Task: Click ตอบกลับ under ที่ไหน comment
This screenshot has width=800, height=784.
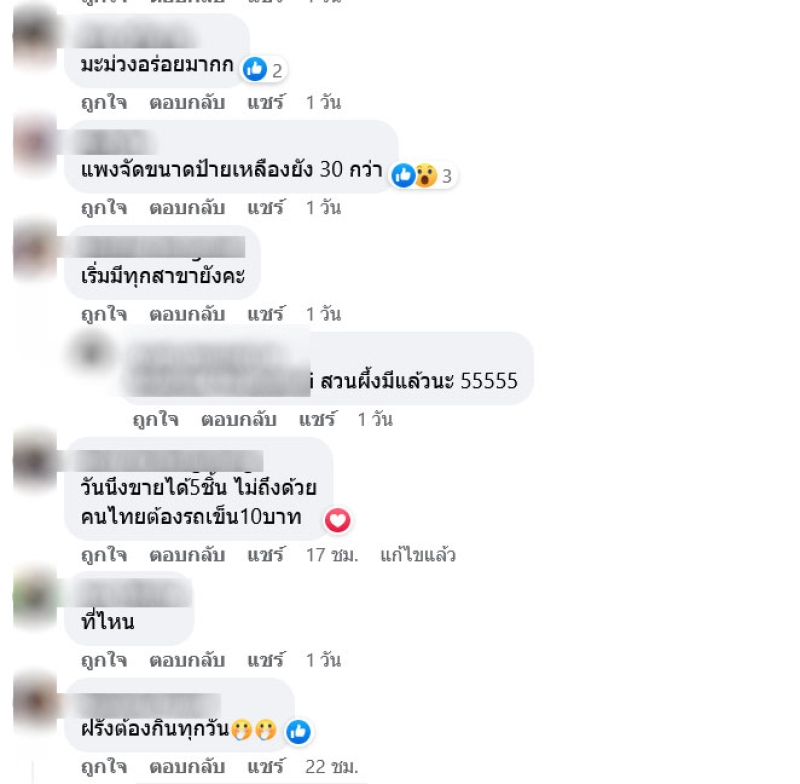Action: pyautogui.click(x=187, y=661)
